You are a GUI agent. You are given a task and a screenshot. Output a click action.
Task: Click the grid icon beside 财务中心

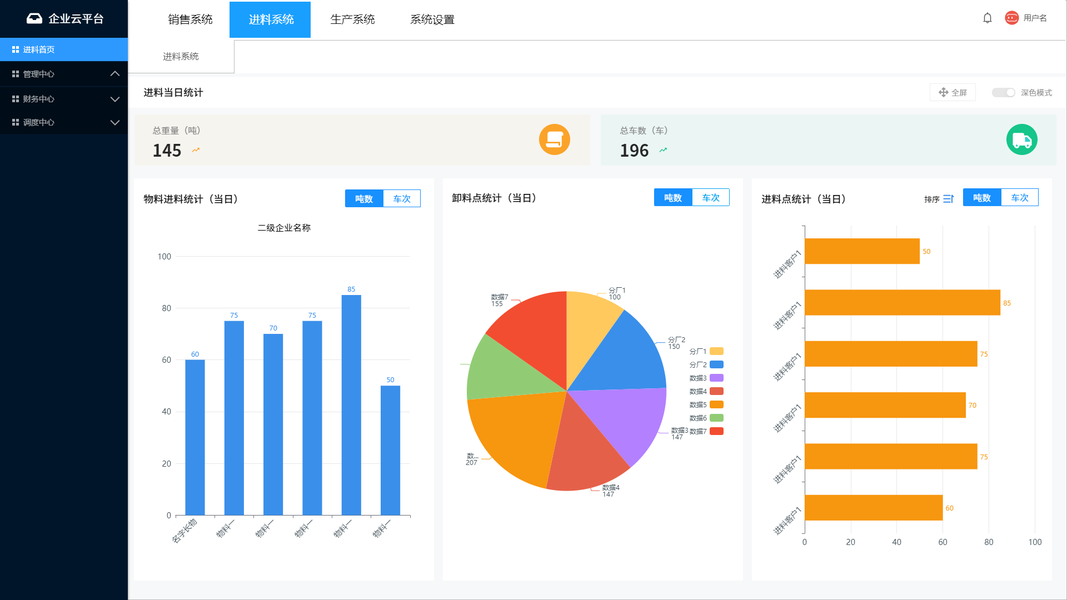15,99
